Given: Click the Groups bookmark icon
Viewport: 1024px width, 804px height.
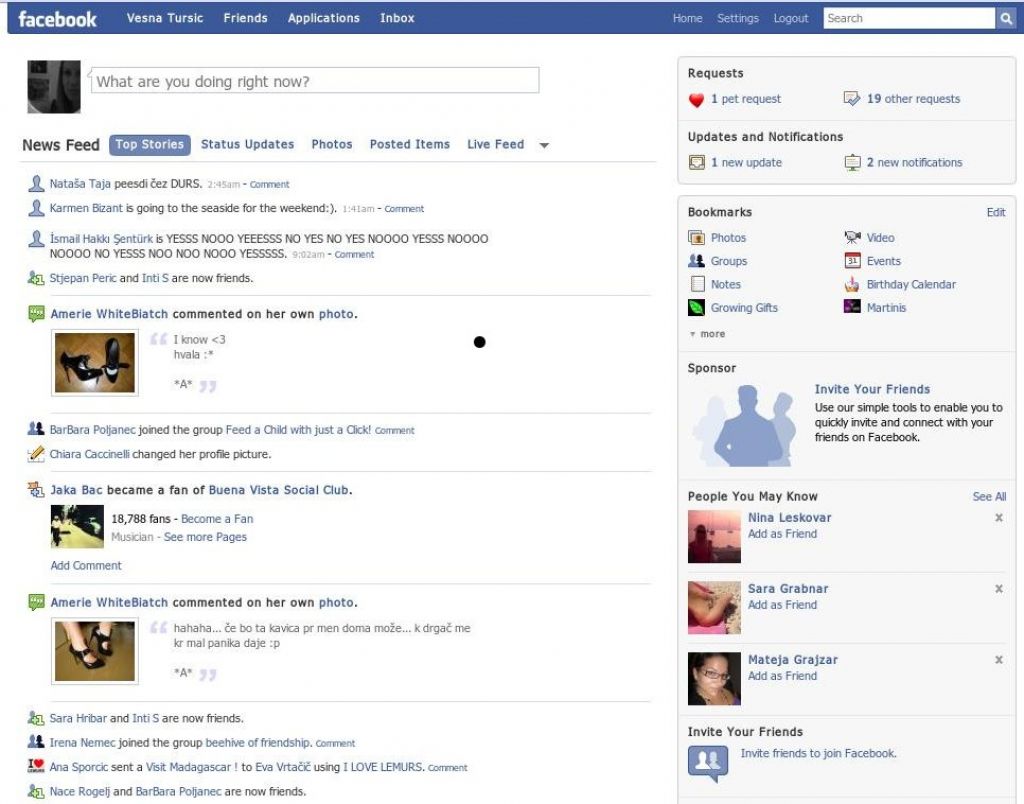Looking at the screenshot, I should (x=696, y=261).
